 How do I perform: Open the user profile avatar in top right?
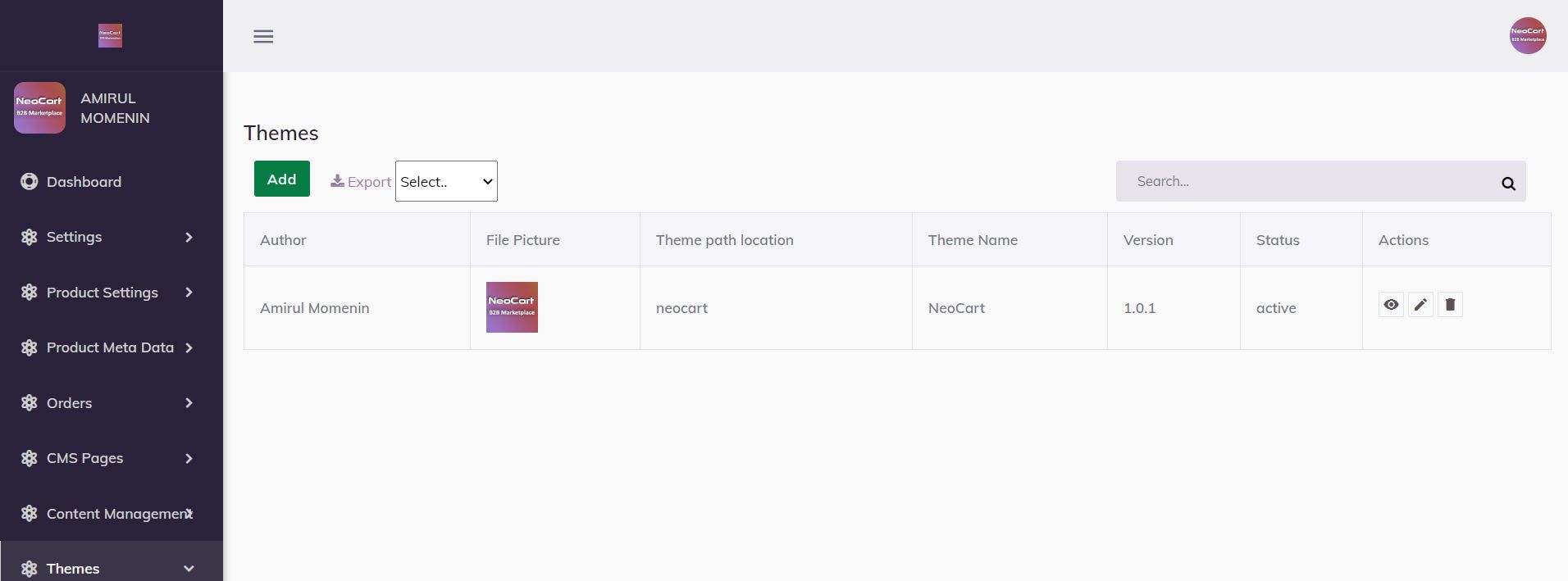coord(1528,36)
